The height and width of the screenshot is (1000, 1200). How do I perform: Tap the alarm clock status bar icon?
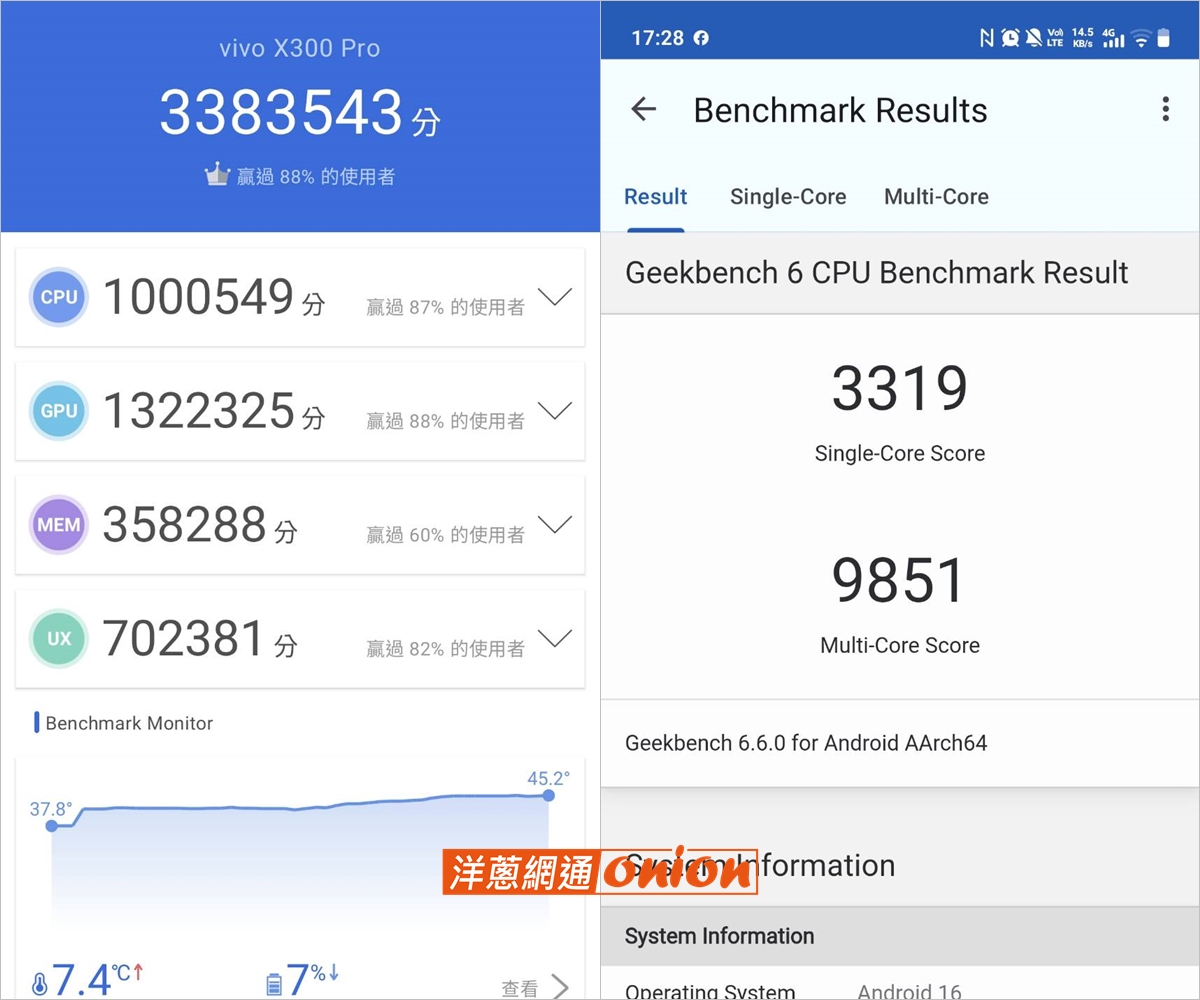tap(1009, 38)
